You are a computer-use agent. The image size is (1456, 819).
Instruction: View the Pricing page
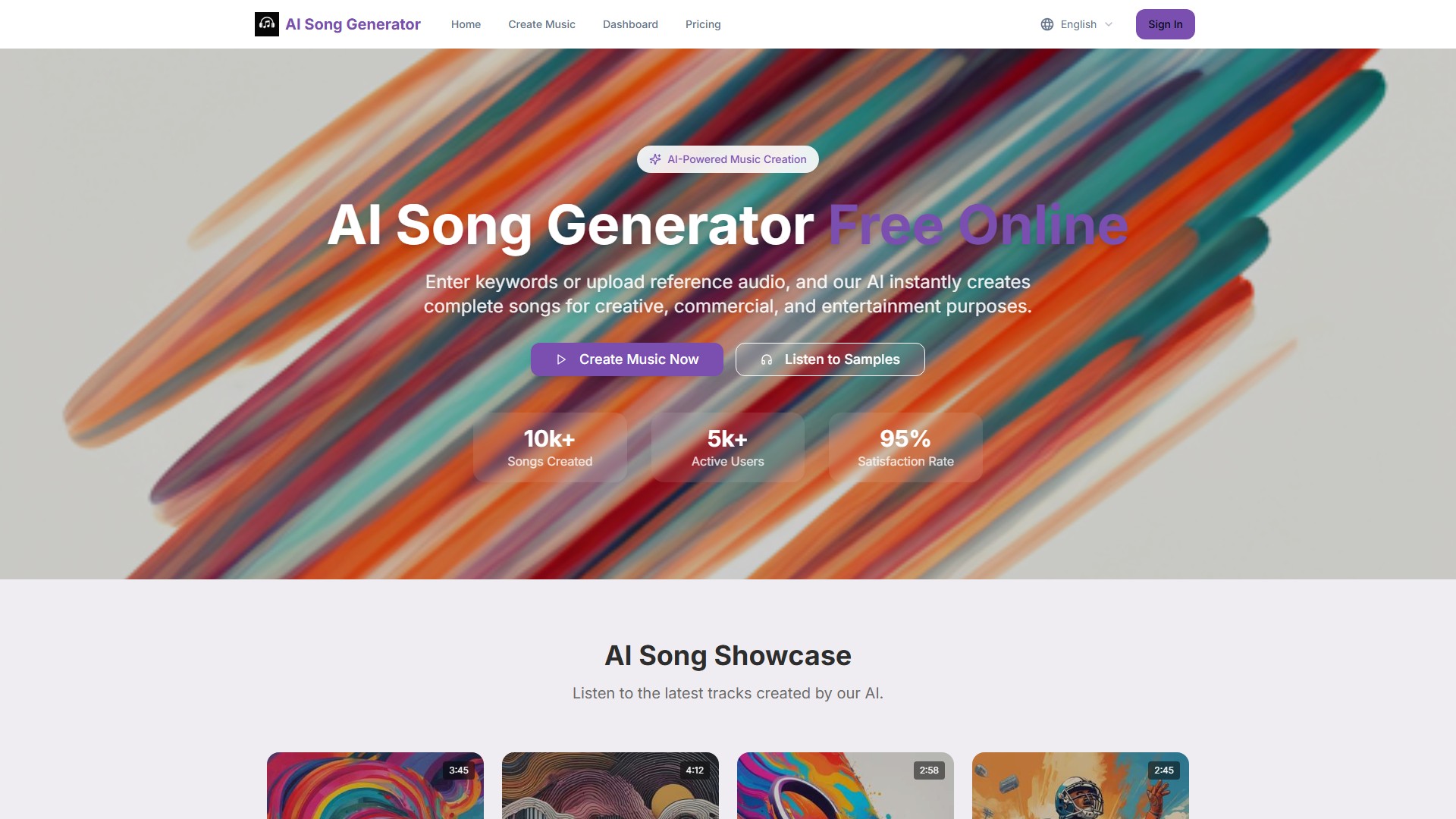tap(703, 24)
